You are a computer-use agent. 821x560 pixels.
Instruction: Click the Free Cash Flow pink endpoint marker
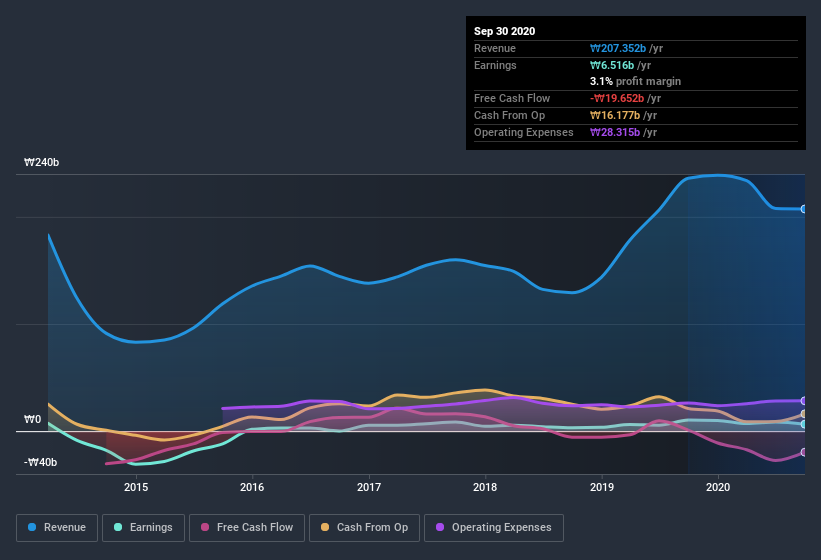click(x=803, y=452)
